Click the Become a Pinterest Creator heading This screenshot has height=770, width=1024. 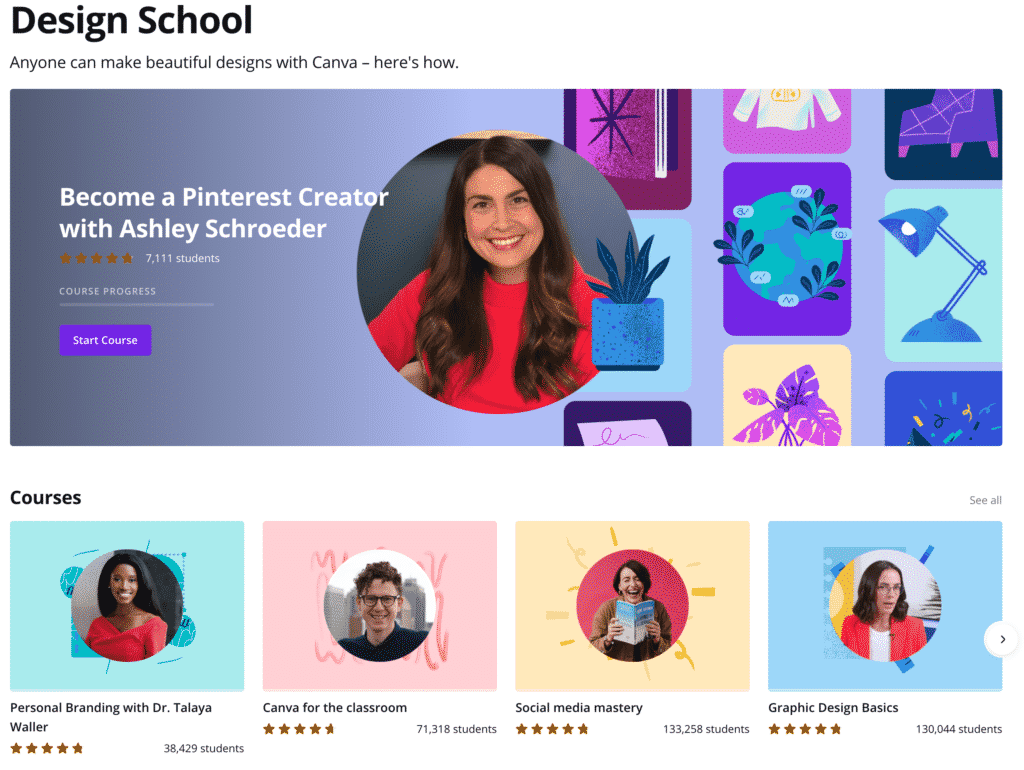[x=223, y=213]
